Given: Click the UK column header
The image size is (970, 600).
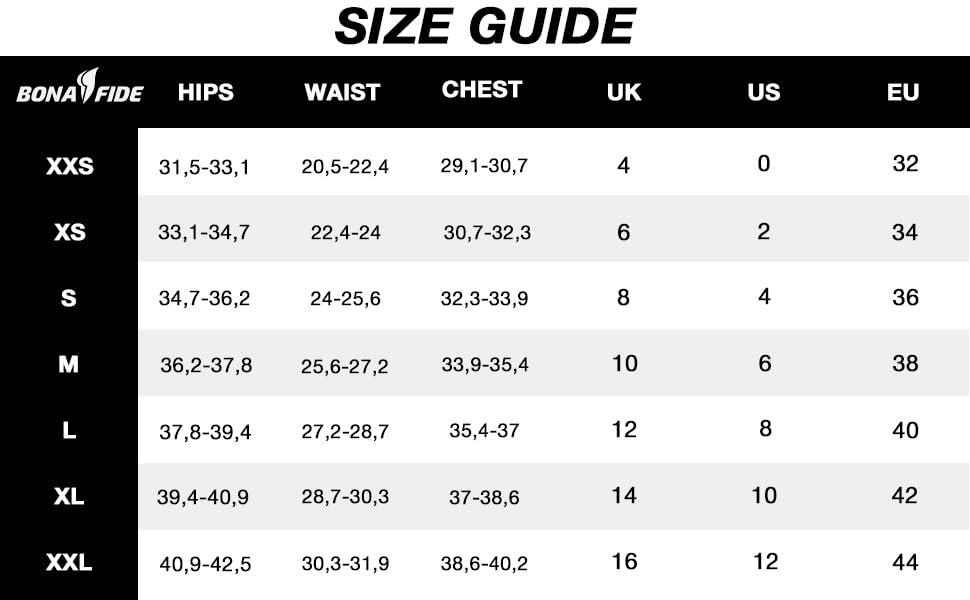Looking at the screenshot, I should pos(624,93).
